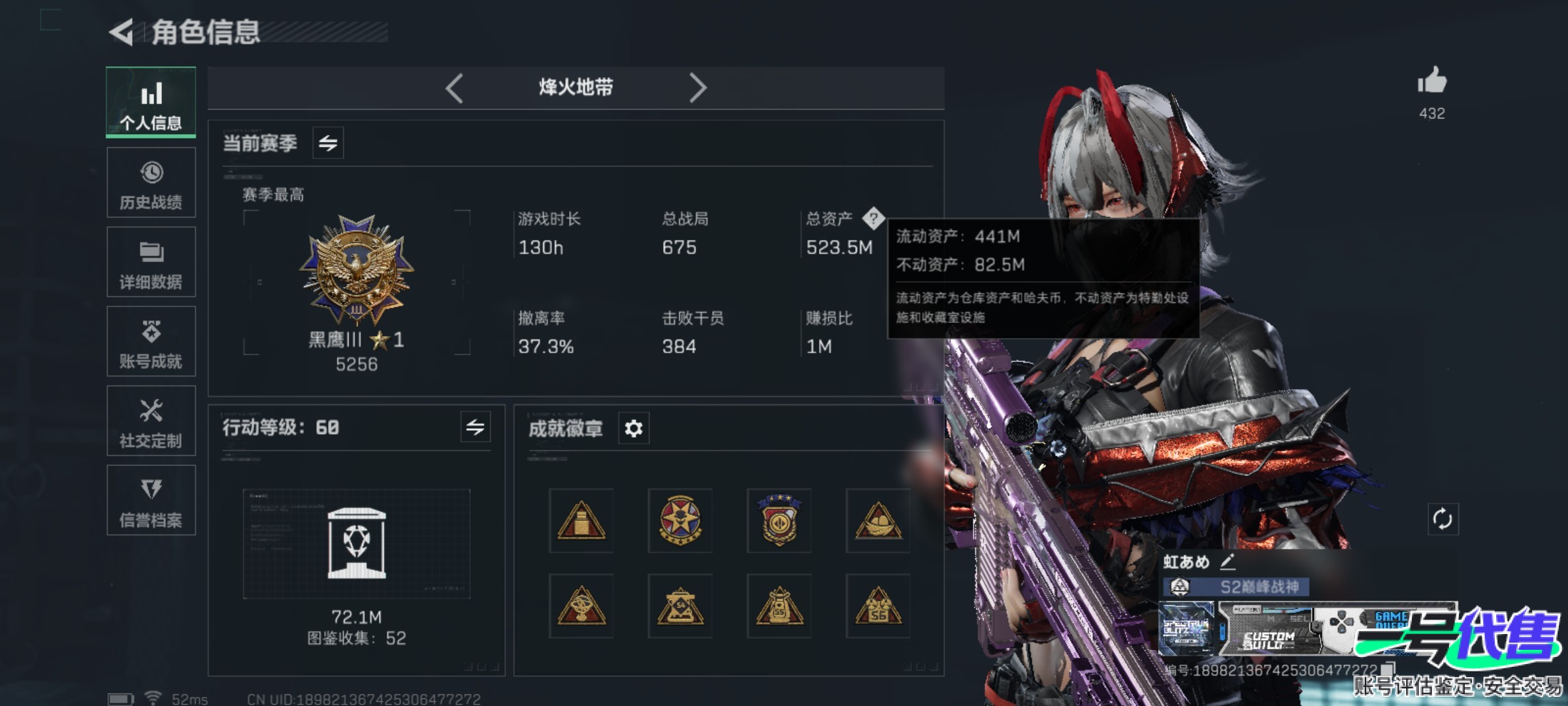The image size is (1568, 706).
Task: Open 社交定制 customization section
Action: tap(151, 421)
